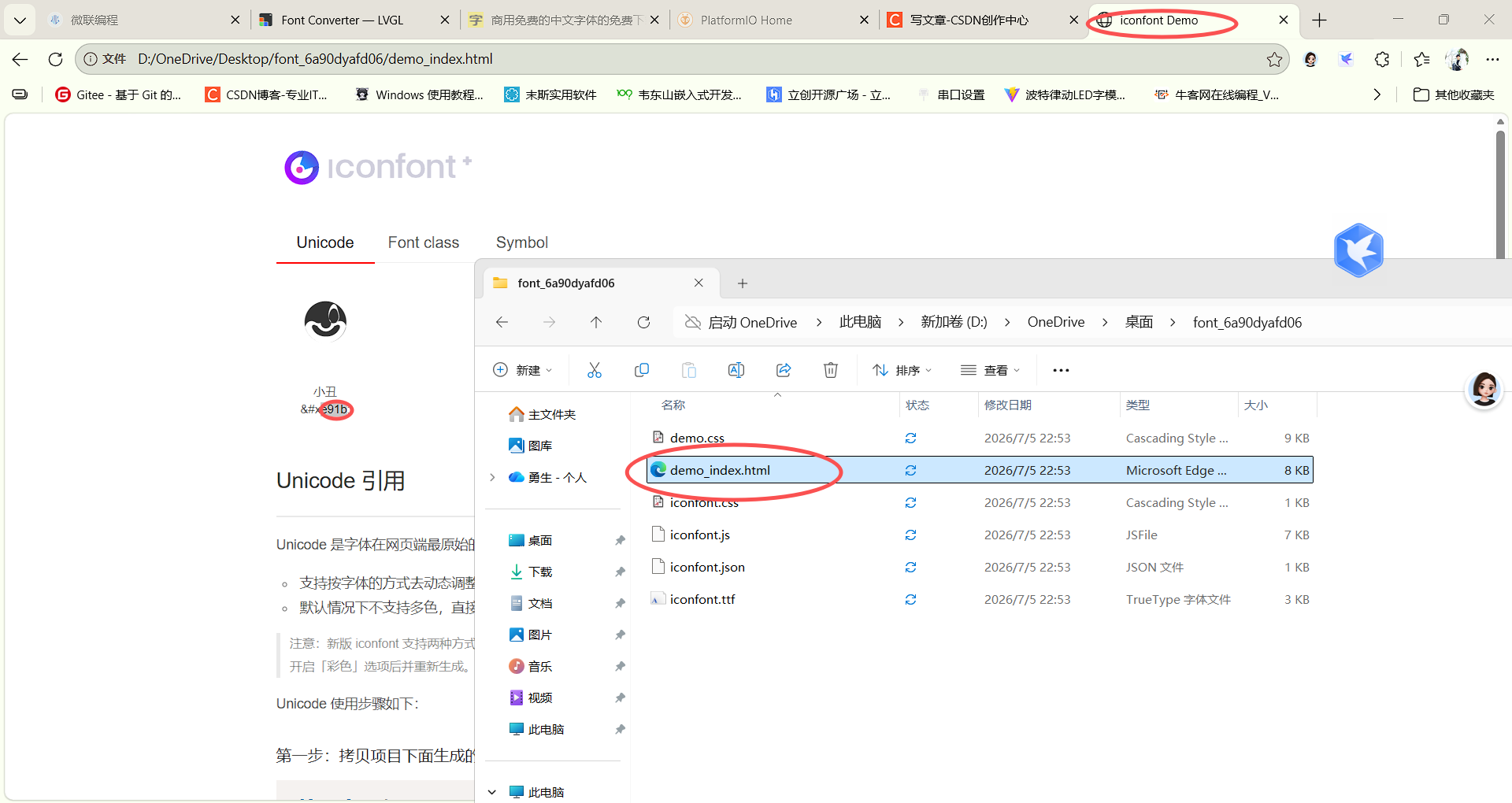Favorite this page with the star icon
Screen dimensions: 1512x803
[x=1274, y=59]
